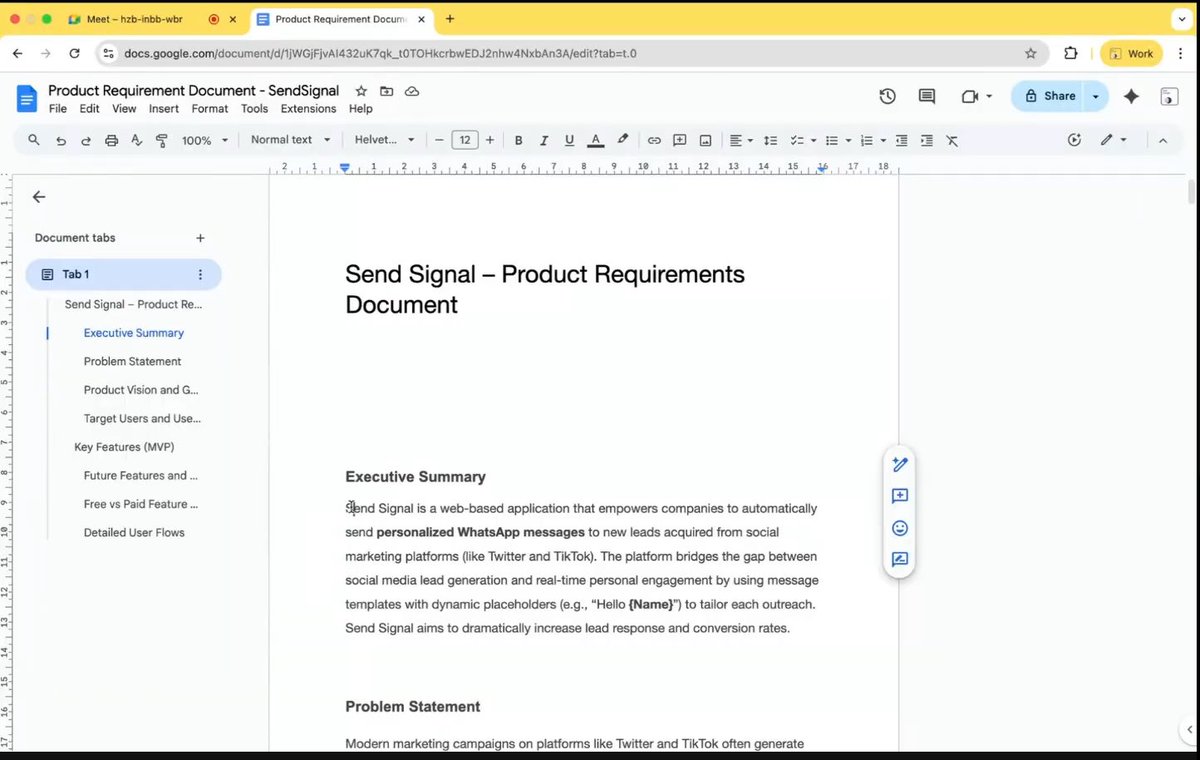Select the paint format tool
This screenshot has height=760, width=1200.
tap(161, 140)
